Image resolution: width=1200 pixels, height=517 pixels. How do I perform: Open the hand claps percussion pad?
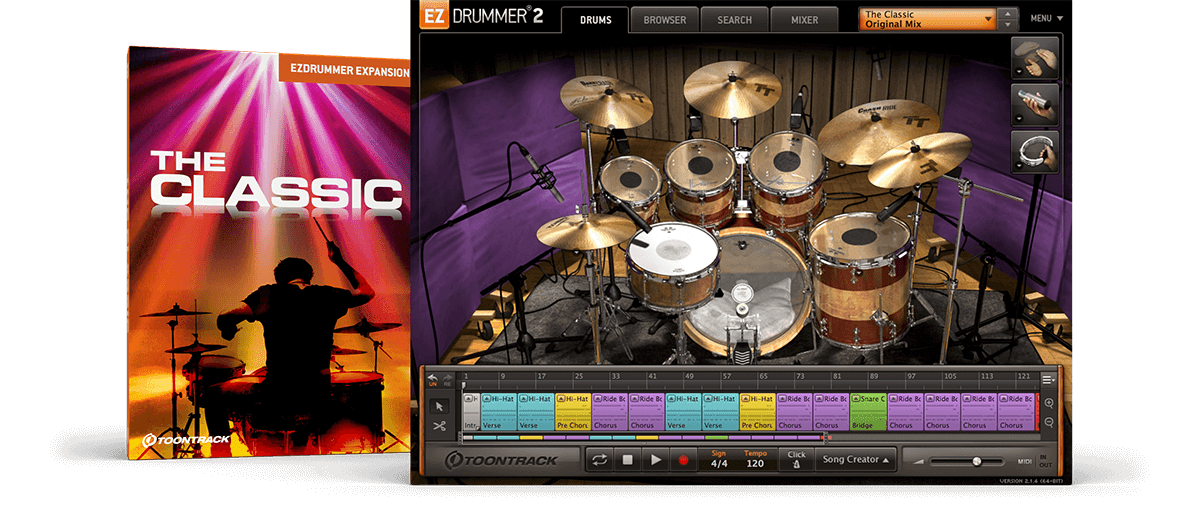1035,58
